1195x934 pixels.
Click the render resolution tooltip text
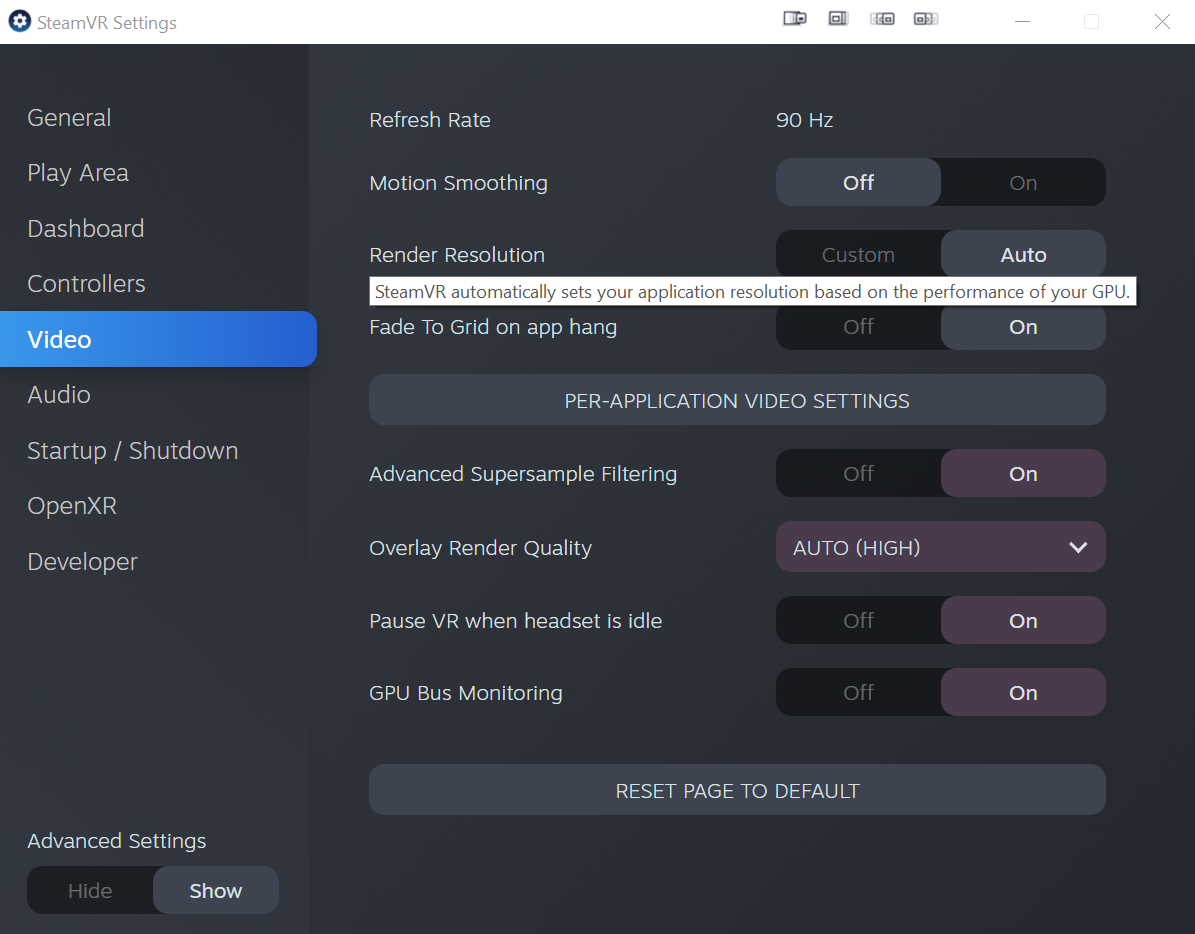[752, 292]
